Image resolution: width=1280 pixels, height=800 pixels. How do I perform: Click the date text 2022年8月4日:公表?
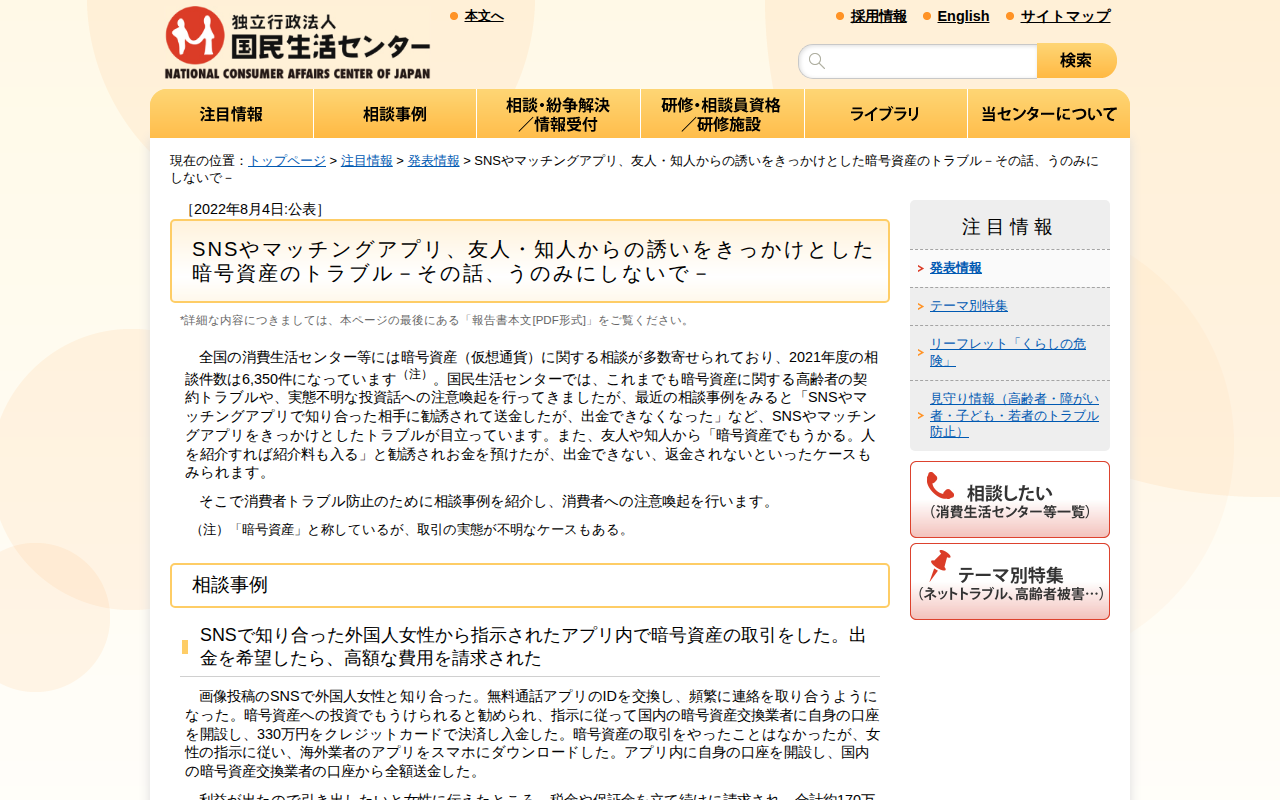(254, 209)
